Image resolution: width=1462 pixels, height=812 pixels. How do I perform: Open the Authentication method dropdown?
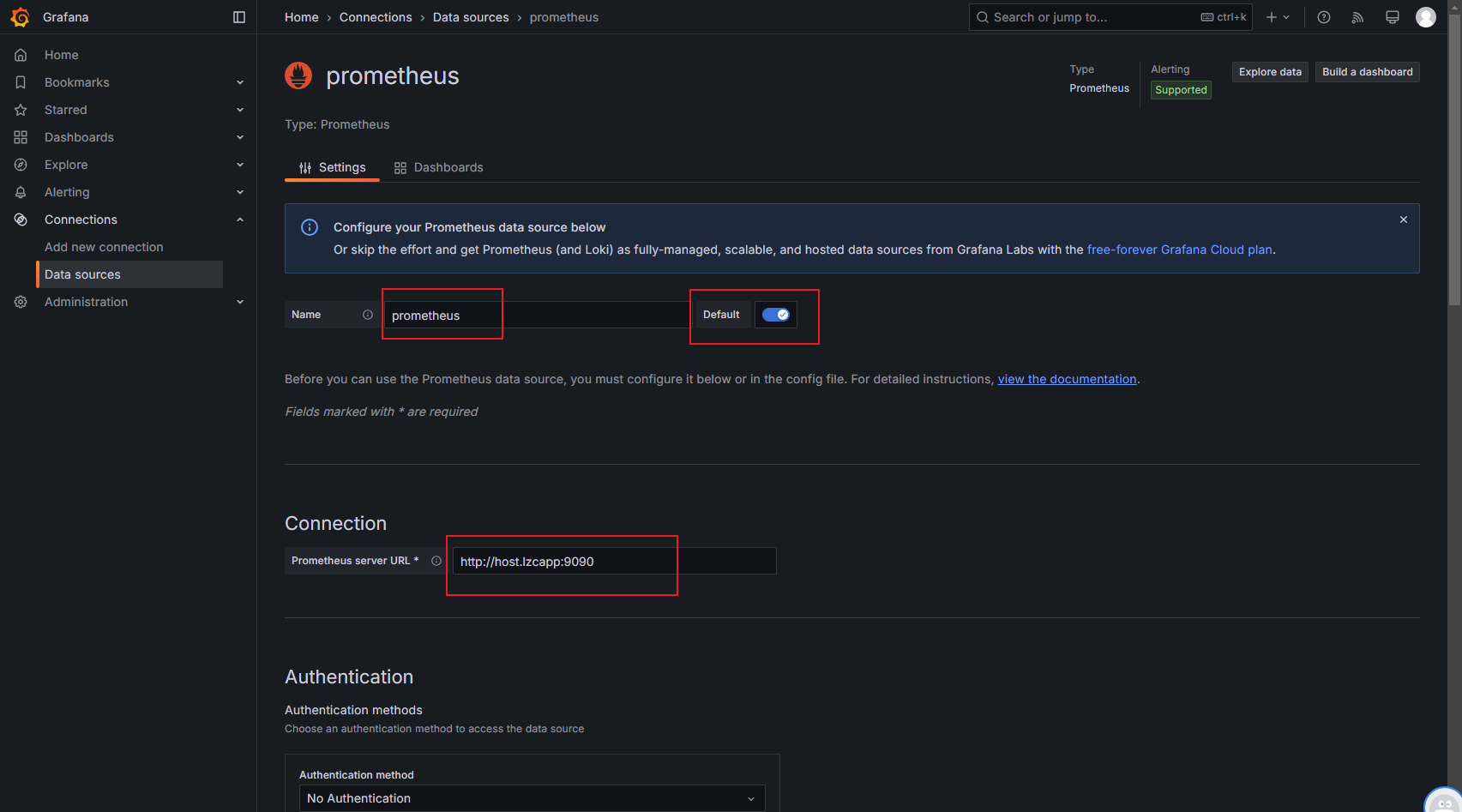pos(532,798)
